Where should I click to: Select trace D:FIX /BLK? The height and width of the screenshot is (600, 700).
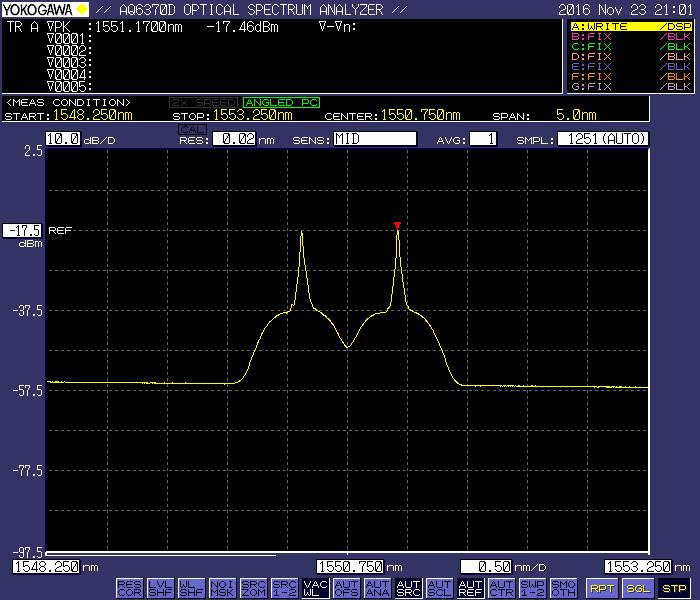pos(631,57)
